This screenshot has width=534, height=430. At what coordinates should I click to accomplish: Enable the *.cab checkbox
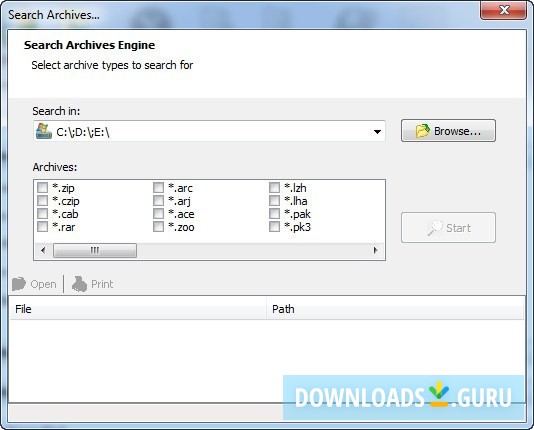point(42,214)
